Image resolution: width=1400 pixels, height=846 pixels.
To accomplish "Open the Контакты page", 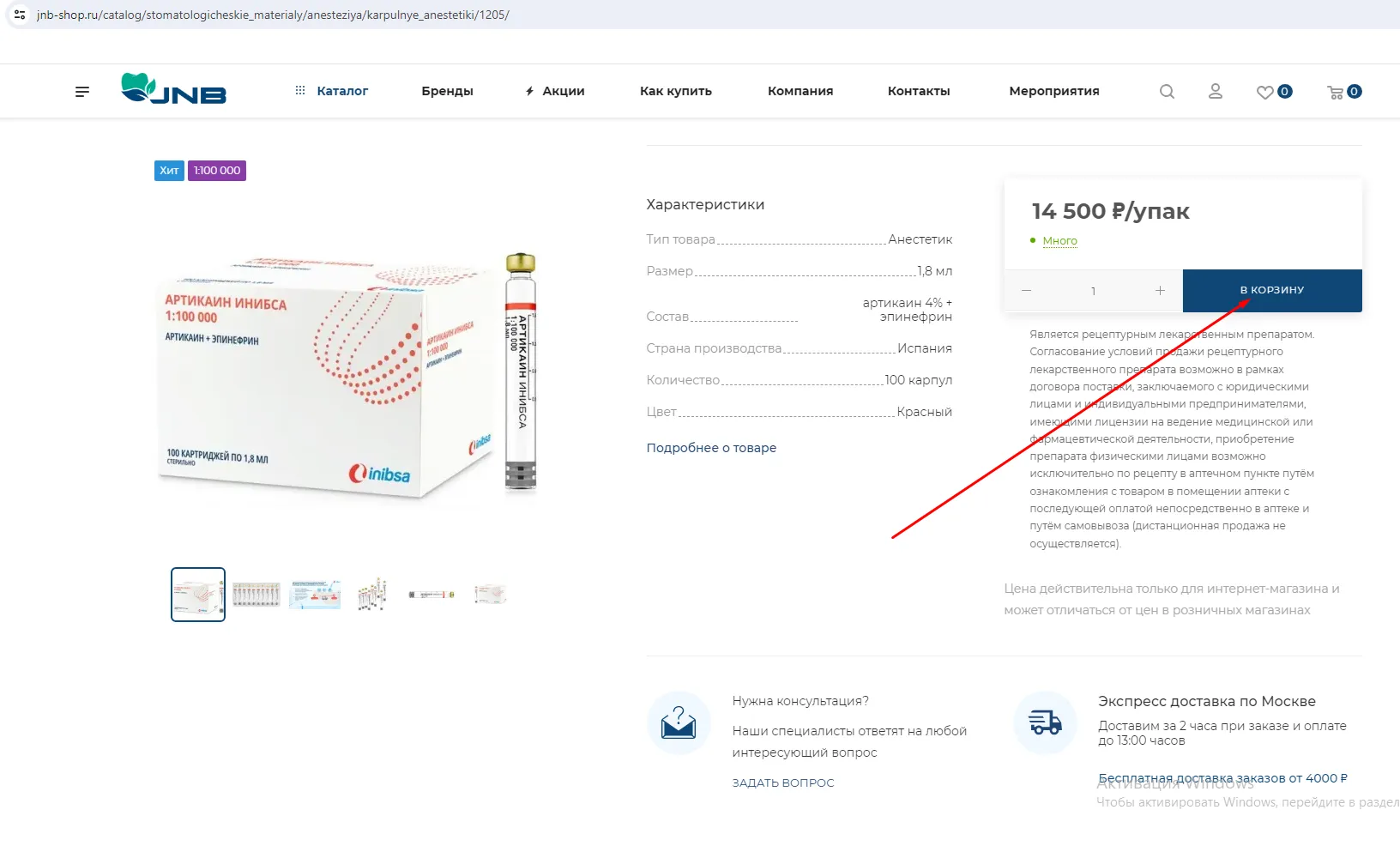I will 919,91.
